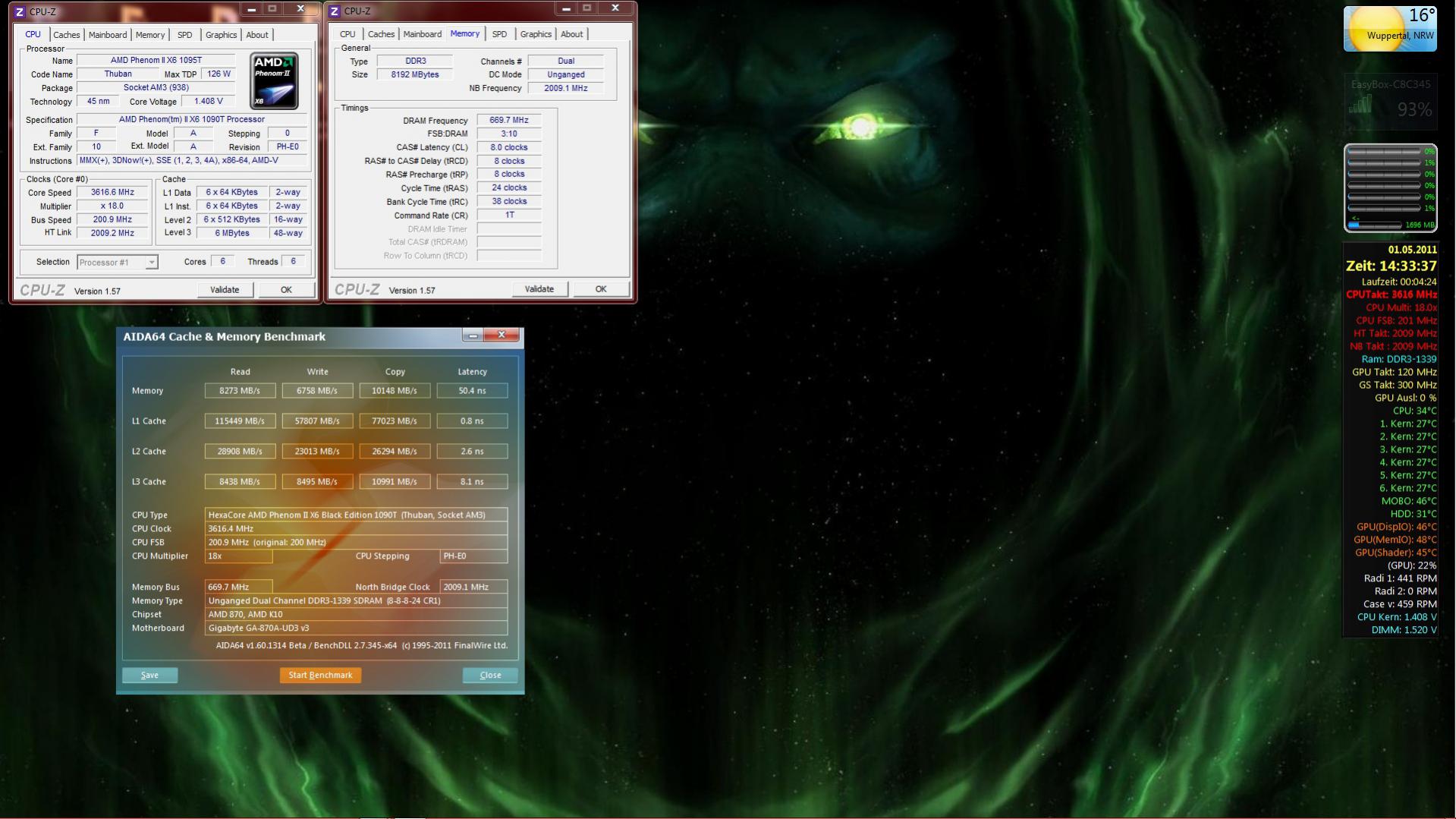1456x819 pixels.
Task: Click the 'MOBO: 46°C' line in the sensor panel
Action: [1409, 501]
